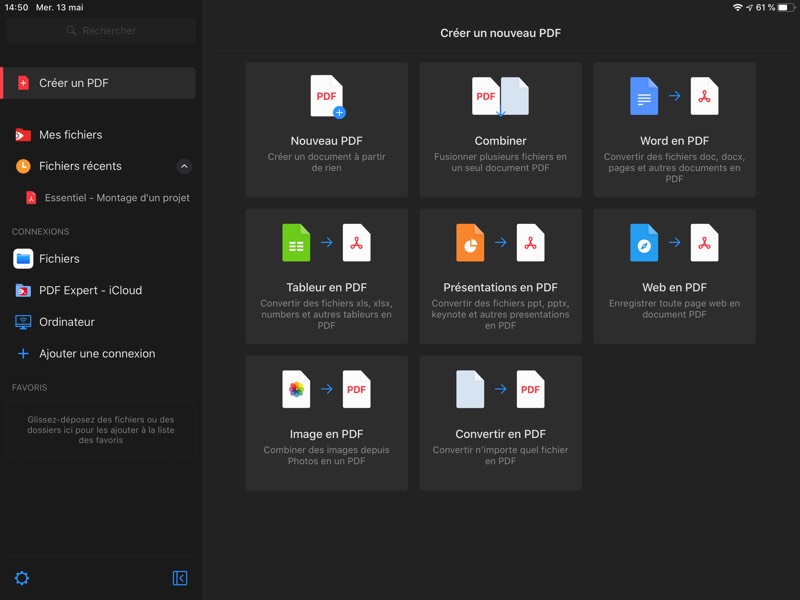Viewport: 800px width, 600px height.
Task: Select the Combiner files icon
Action: click(x=500, y=97)
